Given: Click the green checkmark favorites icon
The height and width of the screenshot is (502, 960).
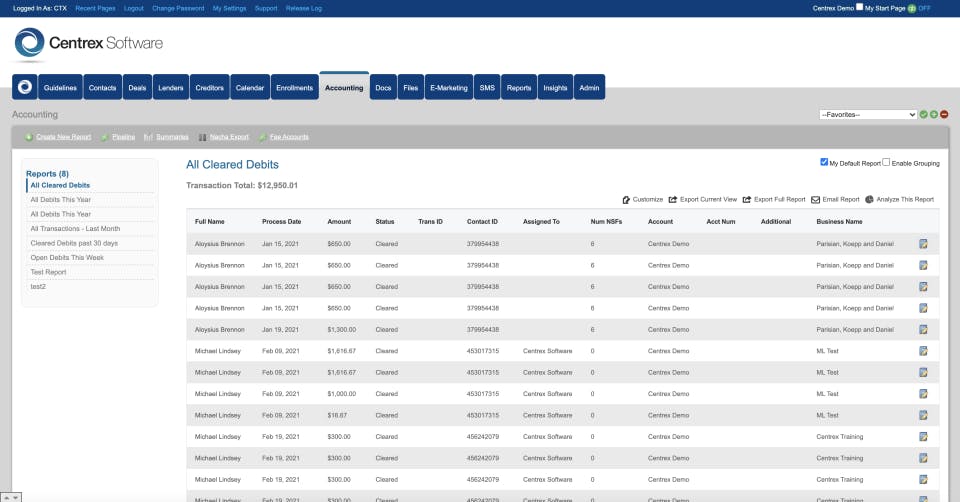Looking at the screenshot, I should coord(923,114).
